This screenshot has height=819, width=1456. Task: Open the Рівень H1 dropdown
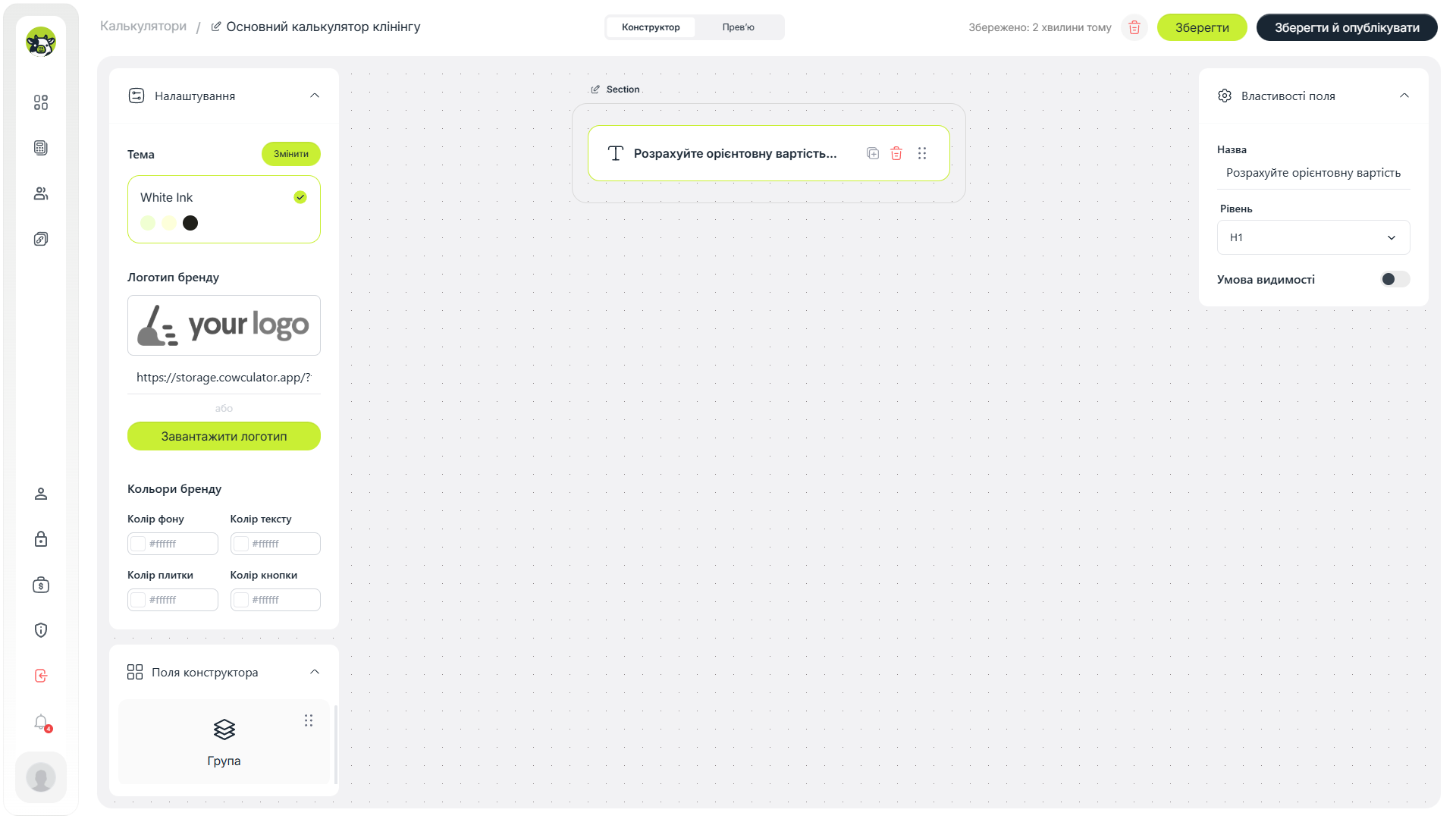1313,237
